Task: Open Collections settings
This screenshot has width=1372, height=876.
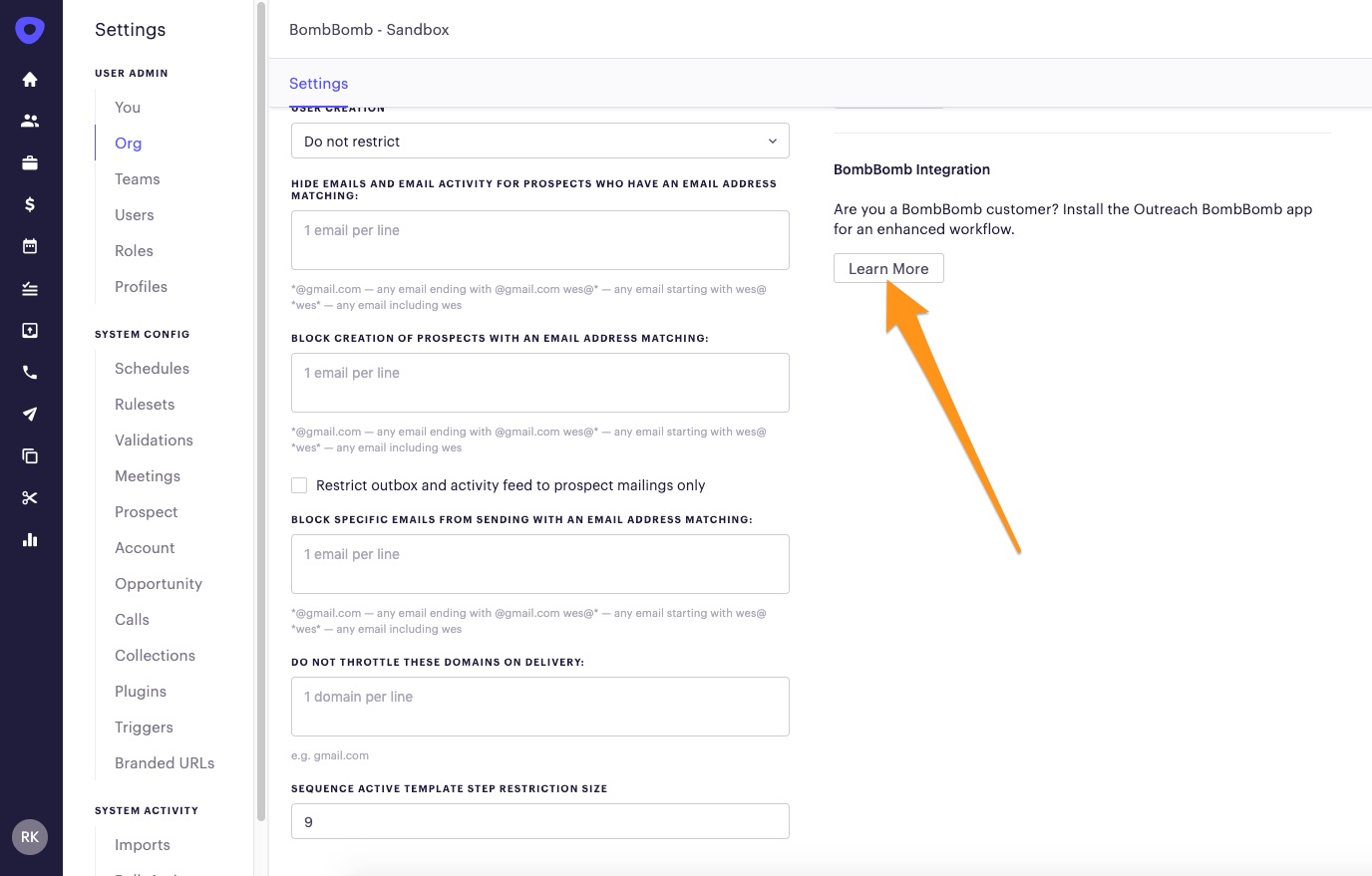Action: tap(155, 656)
